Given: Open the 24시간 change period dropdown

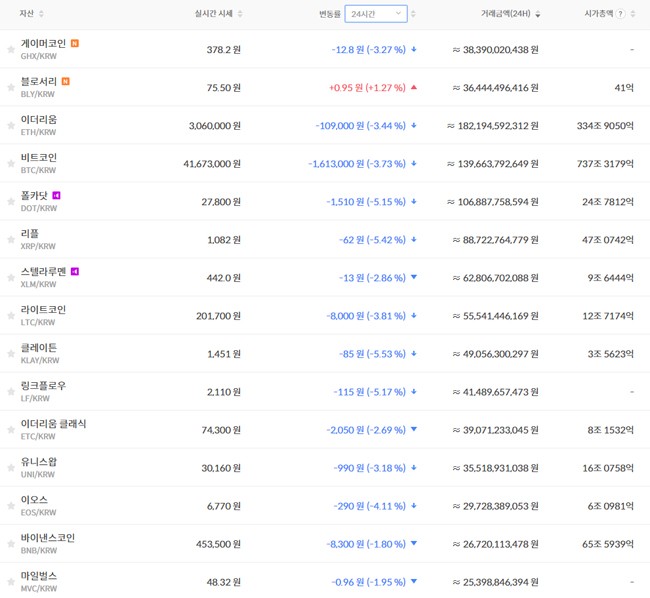Looking at the screenshot, I should (x=376, y=14).
